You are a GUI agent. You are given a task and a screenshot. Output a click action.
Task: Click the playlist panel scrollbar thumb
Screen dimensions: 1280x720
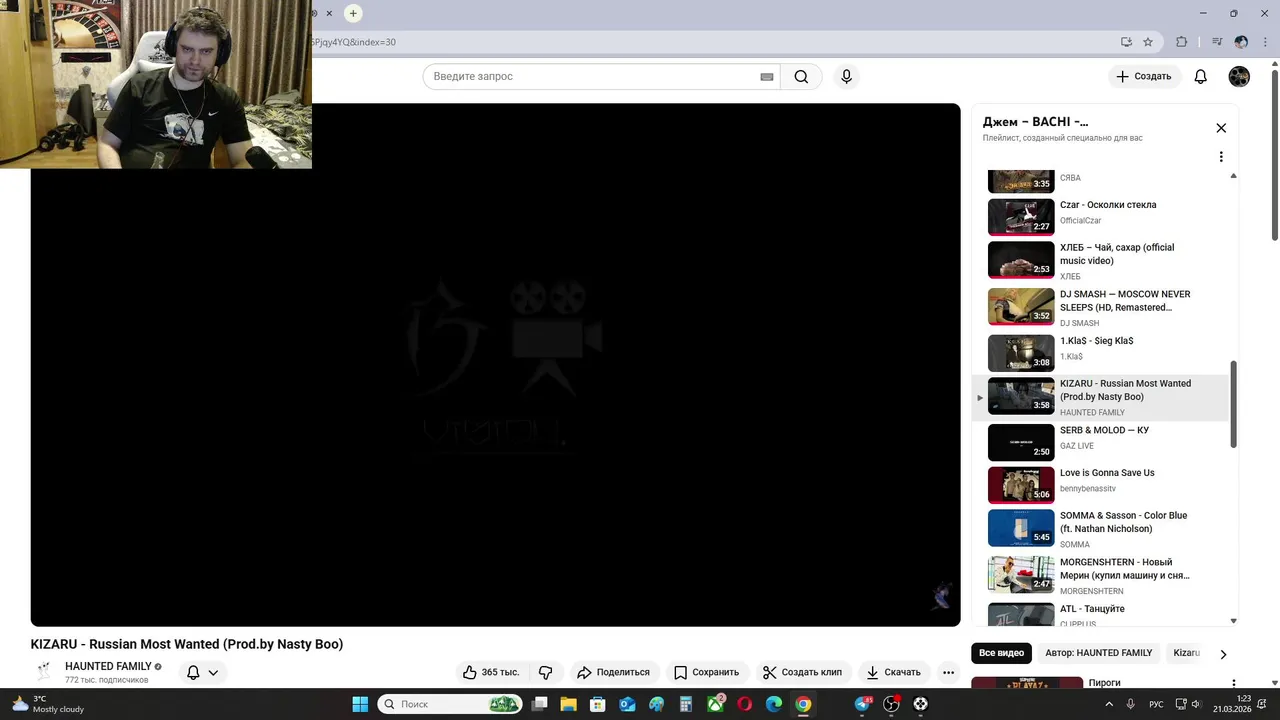point(1233,404)
